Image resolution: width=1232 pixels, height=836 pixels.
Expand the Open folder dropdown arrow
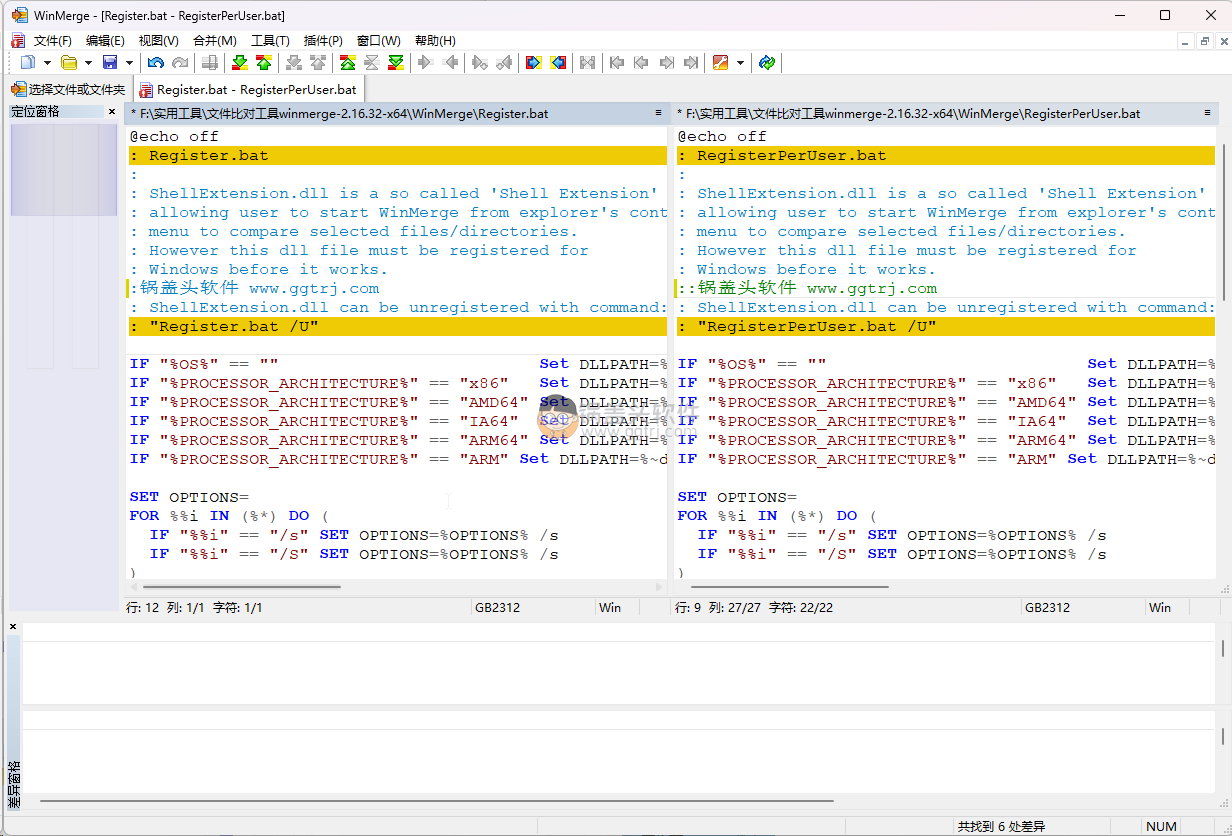(x=88, y=62)
